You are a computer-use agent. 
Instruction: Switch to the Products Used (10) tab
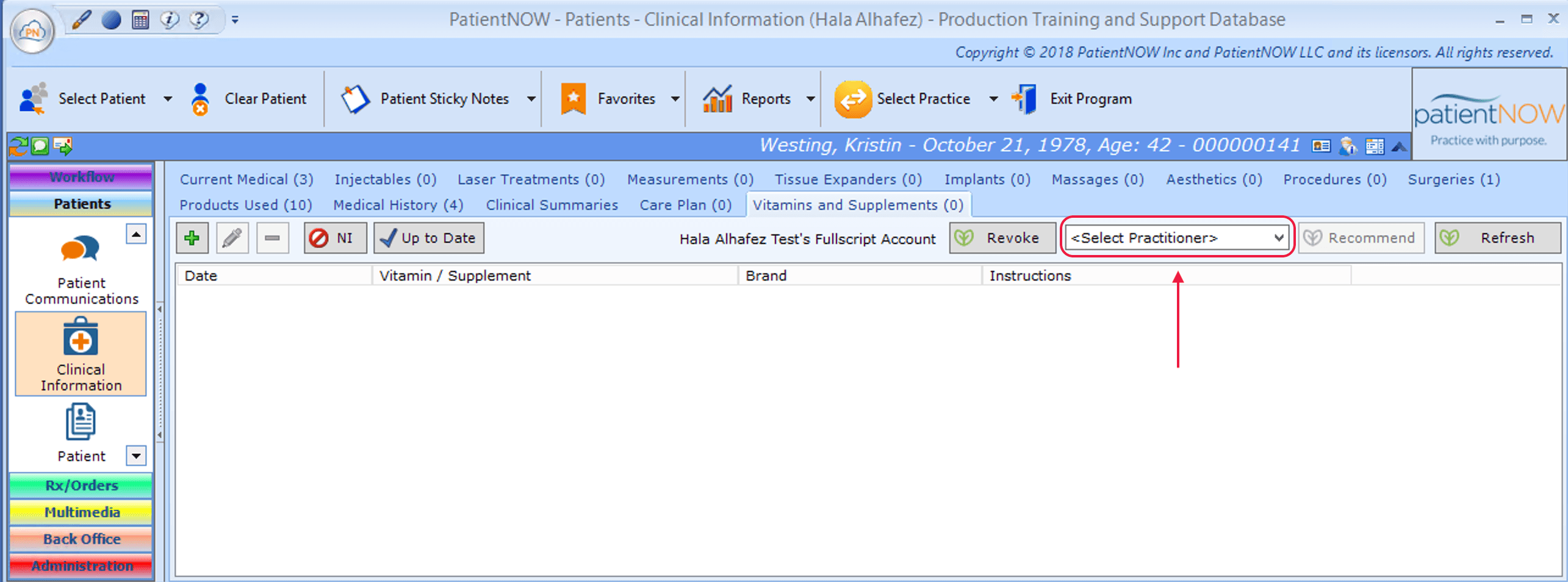246,205
